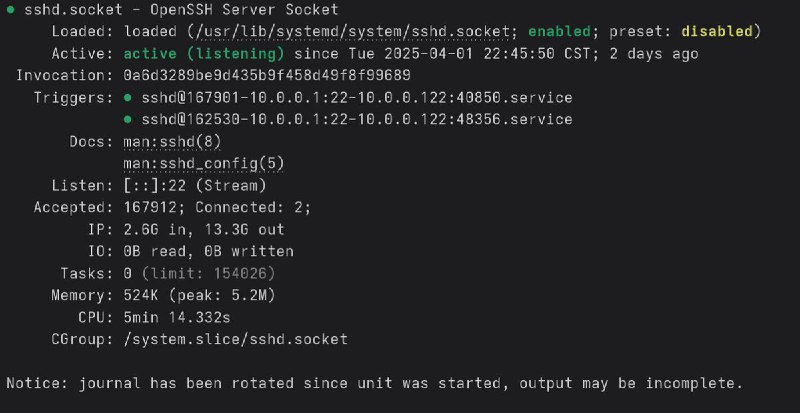Click the CPU time "5min 14.332s"

point(184,317)
